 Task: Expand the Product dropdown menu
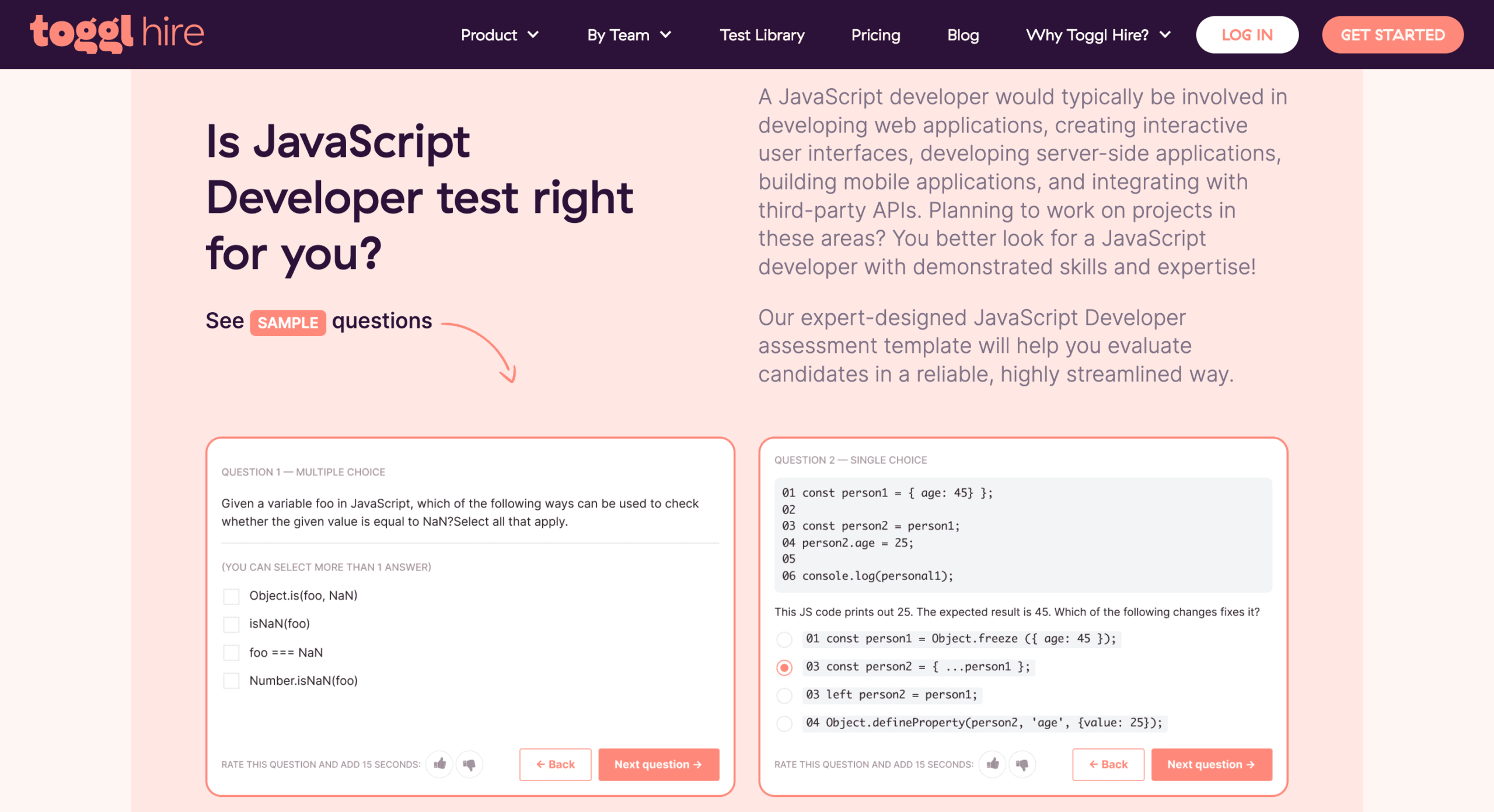click(500, 35)
